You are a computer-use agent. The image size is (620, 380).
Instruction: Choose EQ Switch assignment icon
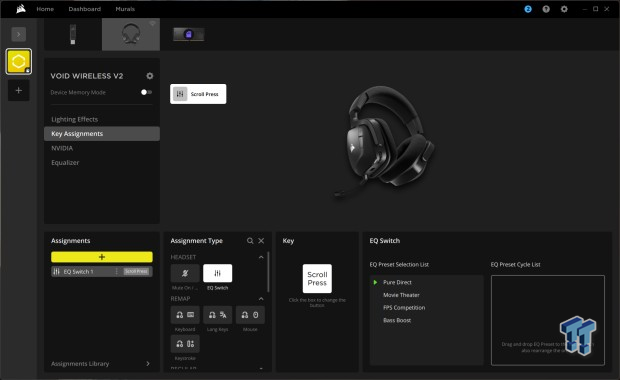[x=217, y=273]
